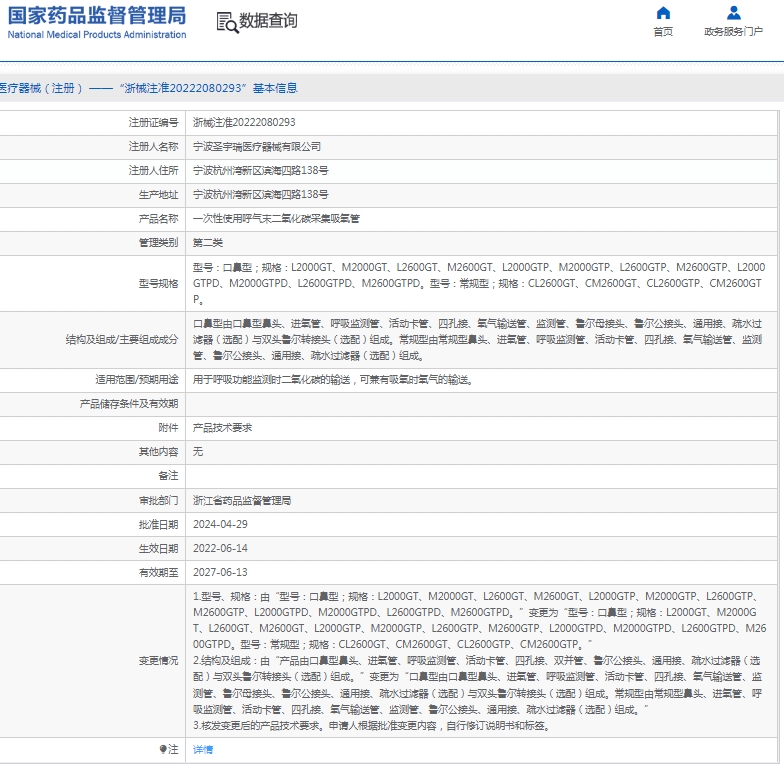Click the 数据查询 search document icon
Screen dimensions: 784x769
pyautogui.click(x=228, y=22)
